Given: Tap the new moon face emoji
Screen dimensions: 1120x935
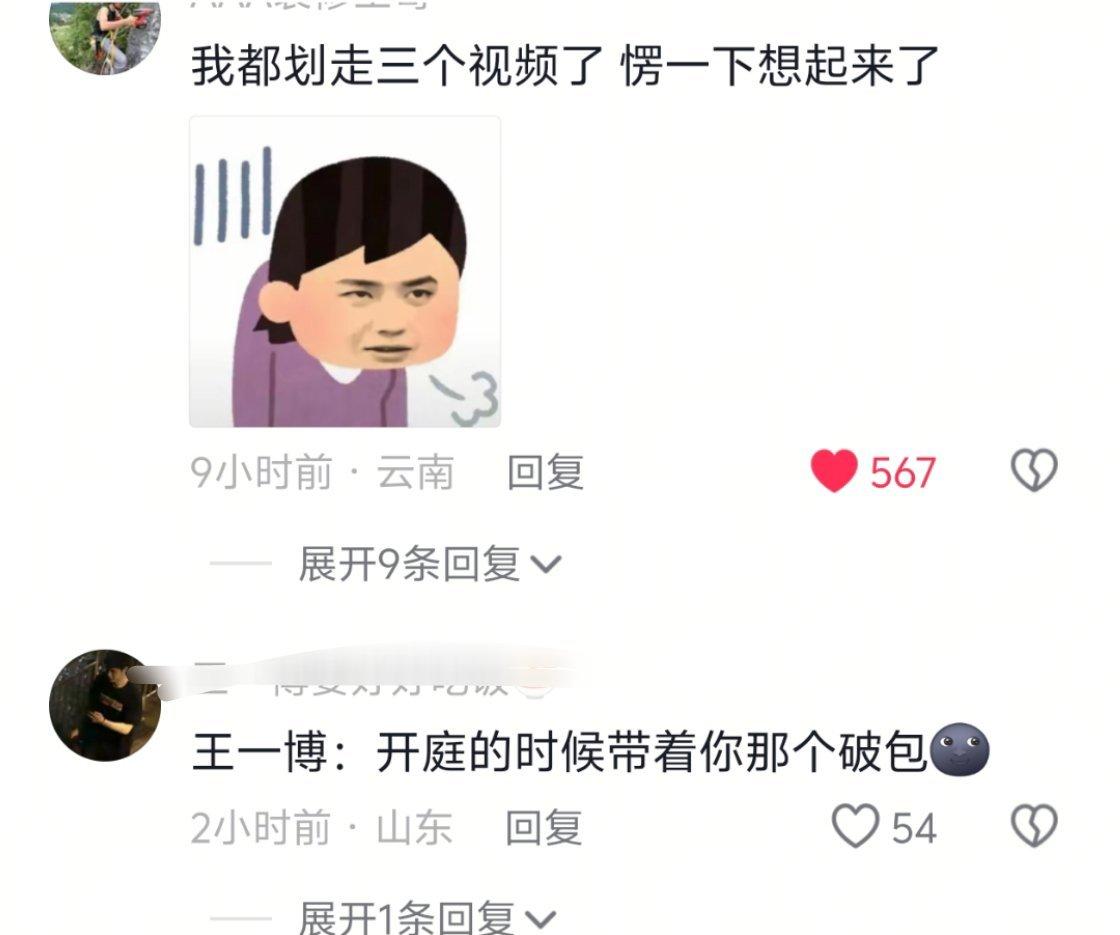Looking at the screenshot, I should 960,750.
